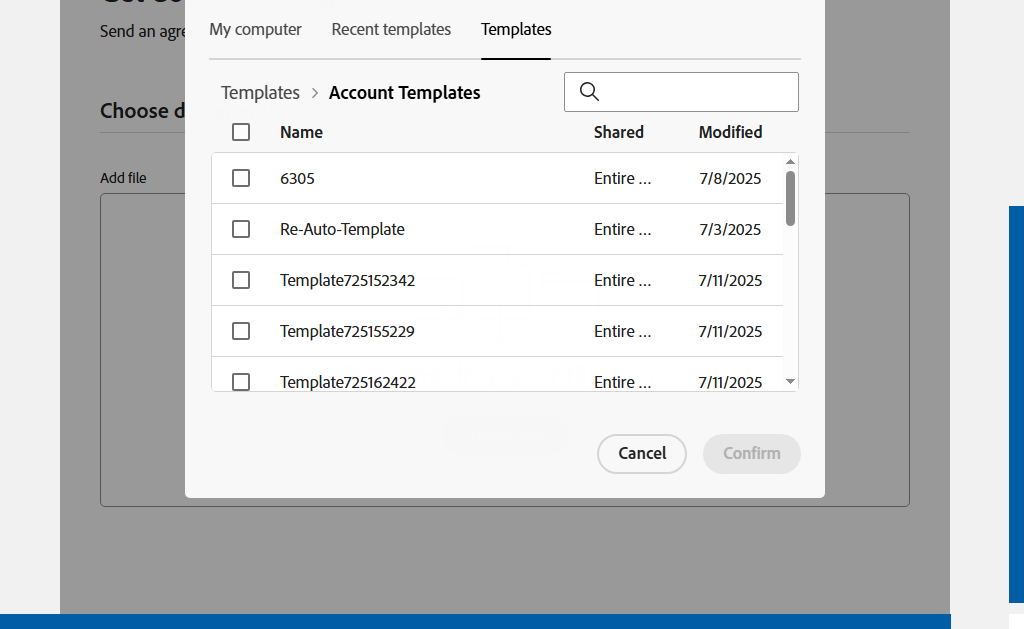Click the Shared column header
Image resolution: width=1024 pixels, height=629 pixels.
click(618, 132)
